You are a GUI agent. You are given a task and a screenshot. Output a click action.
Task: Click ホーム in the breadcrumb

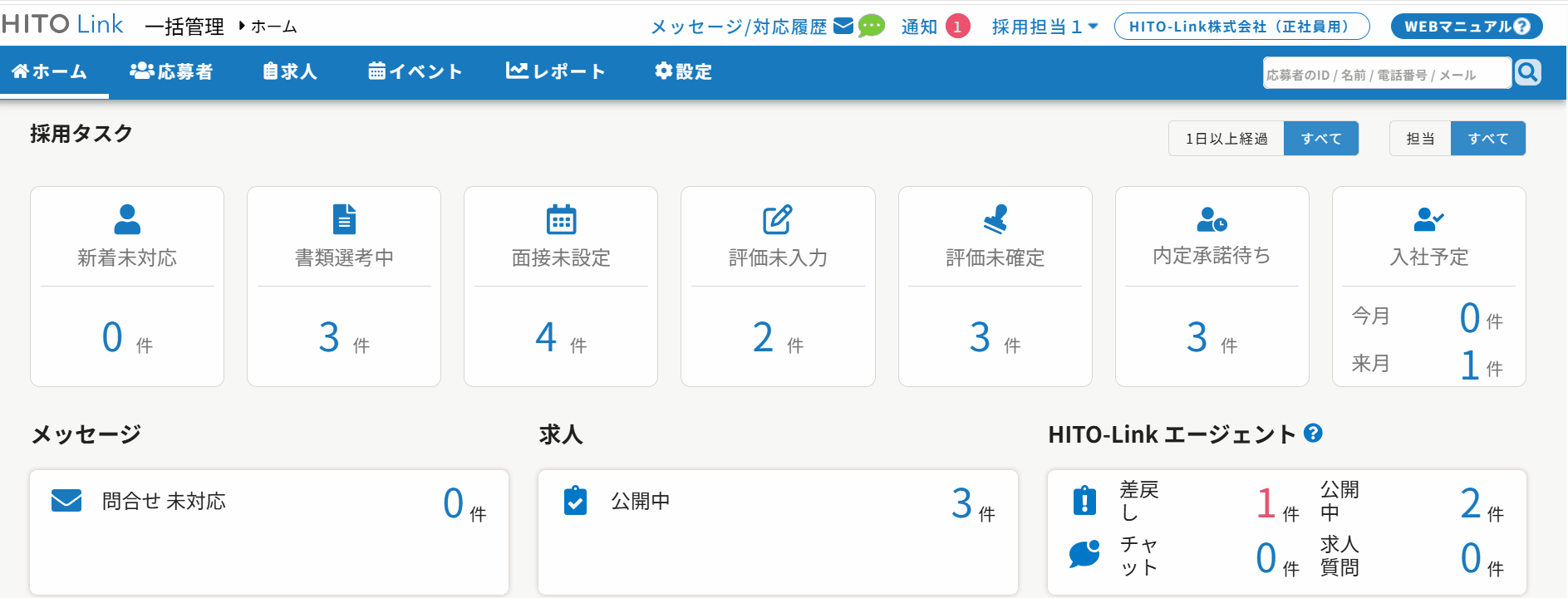pyautogui.click(x=273, y=27)
